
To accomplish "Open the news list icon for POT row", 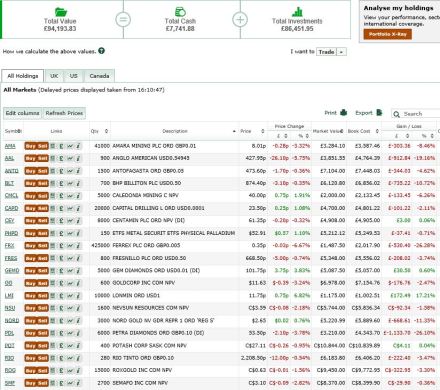I will coord(53,346).
